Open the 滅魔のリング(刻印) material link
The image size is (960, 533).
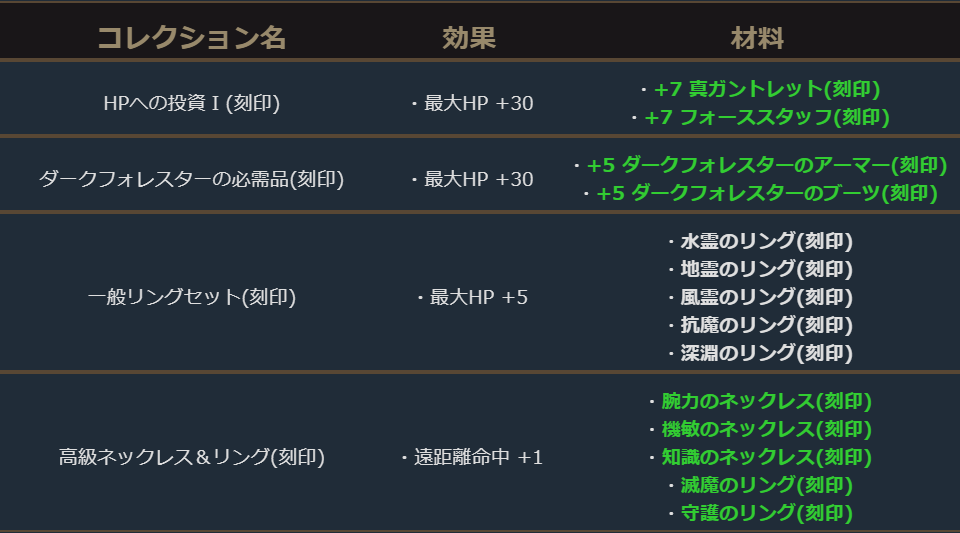[766, 485]
